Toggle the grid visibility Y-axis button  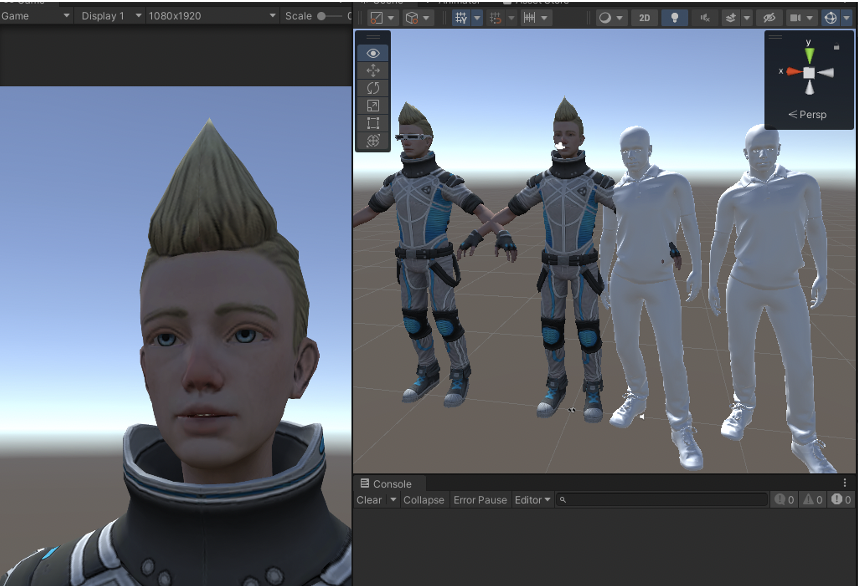[461, 18]
